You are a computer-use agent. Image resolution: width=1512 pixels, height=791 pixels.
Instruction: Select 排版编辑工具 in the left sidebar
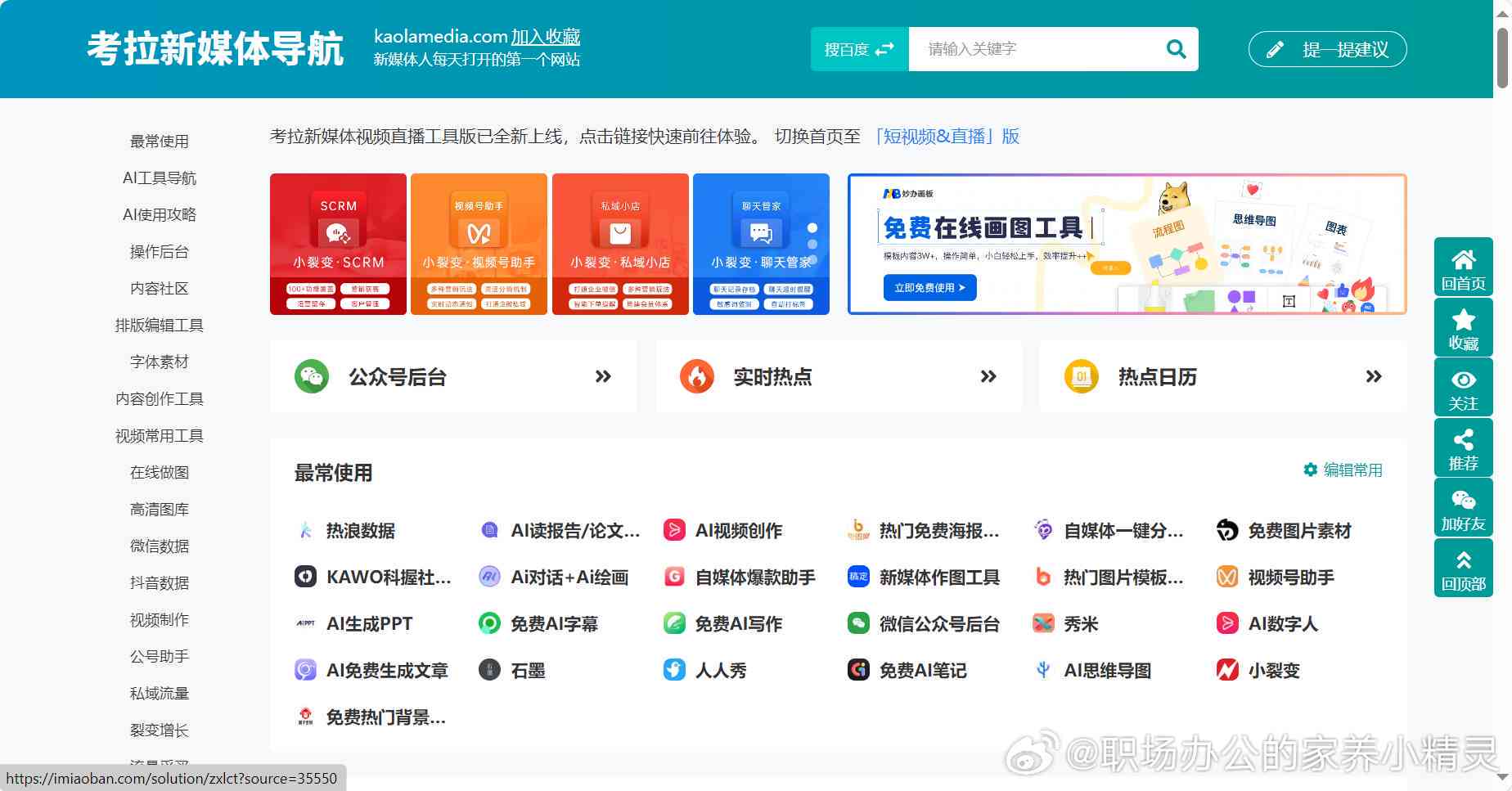160,325
